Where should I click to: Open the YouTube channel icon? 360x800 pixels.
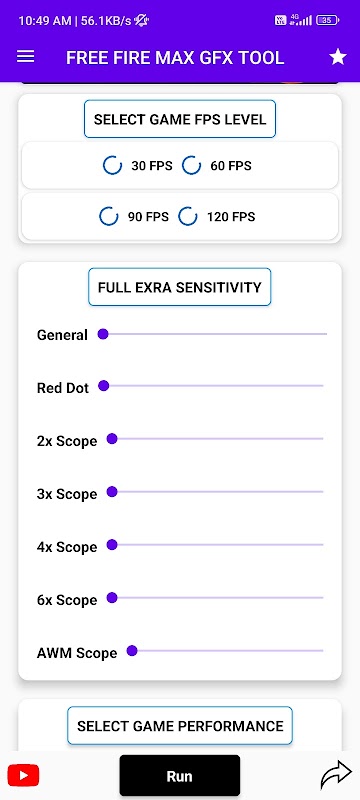pos(23,776)
